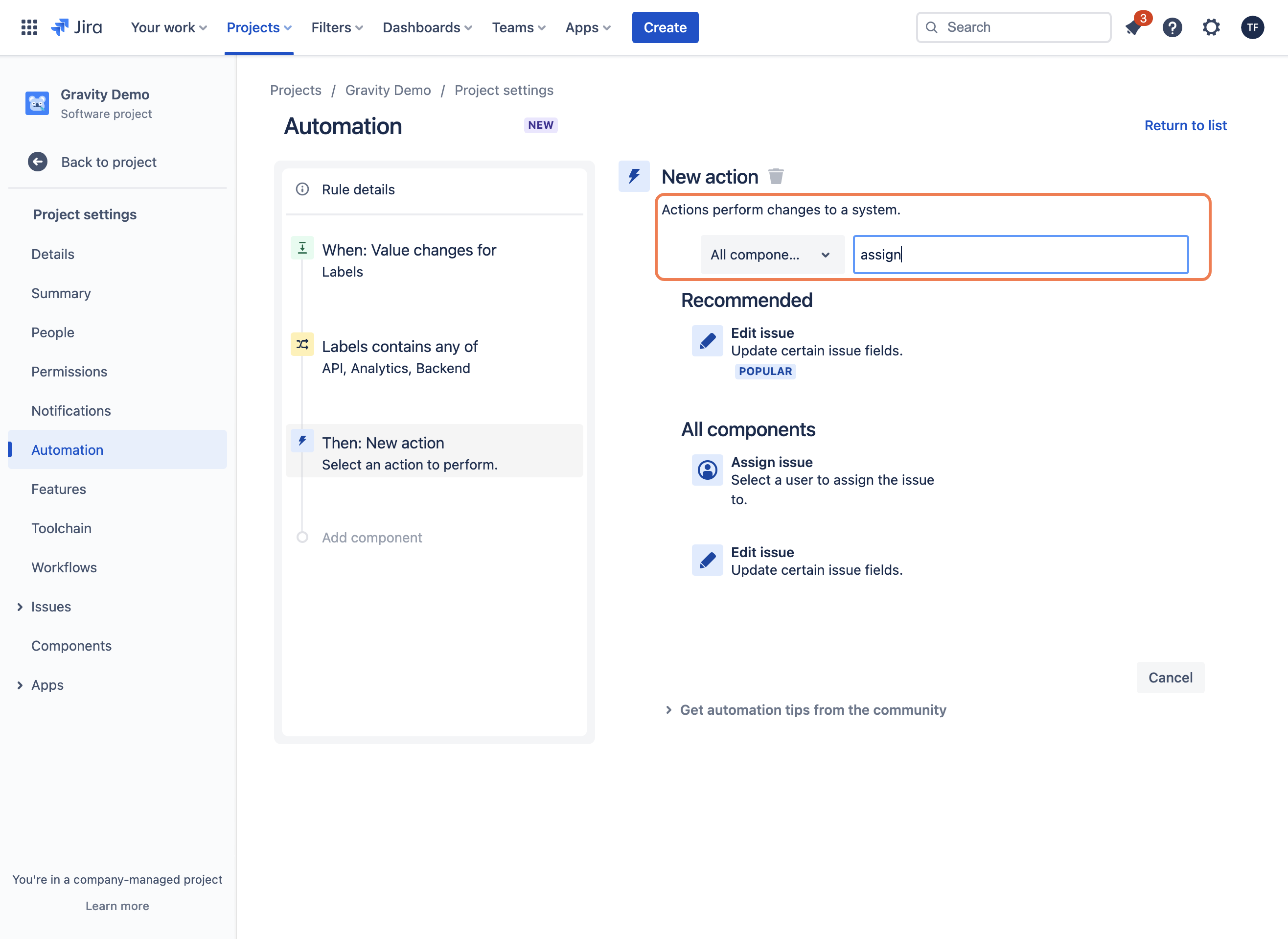
Task: Click the Return to list link
Action: 1186,126
